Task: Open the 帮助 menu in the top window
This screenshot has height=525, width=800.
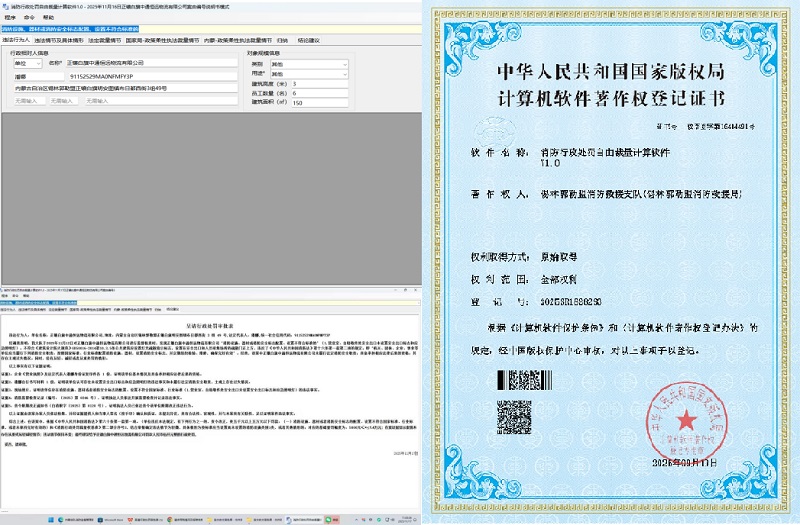Action: [48, 17]
